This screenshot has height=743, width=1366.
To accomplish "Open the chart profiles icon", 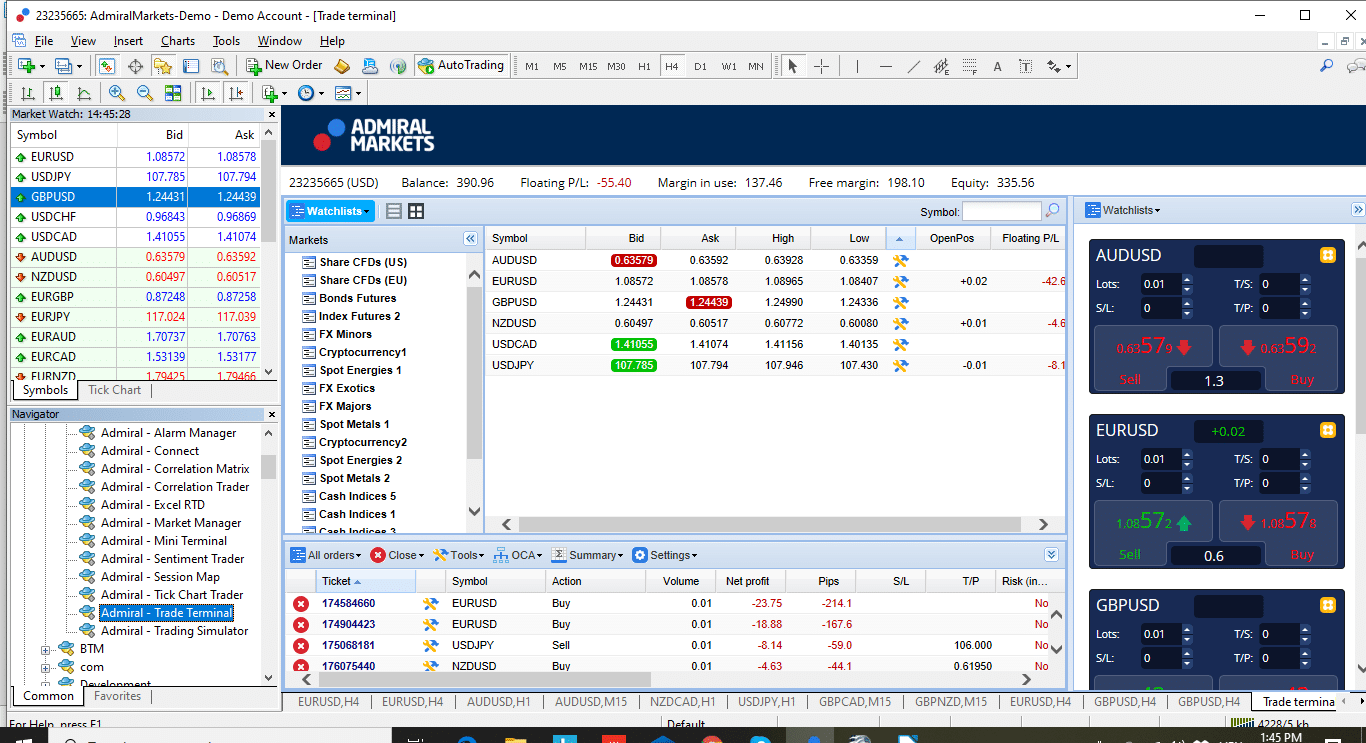I will coord(66,66).
